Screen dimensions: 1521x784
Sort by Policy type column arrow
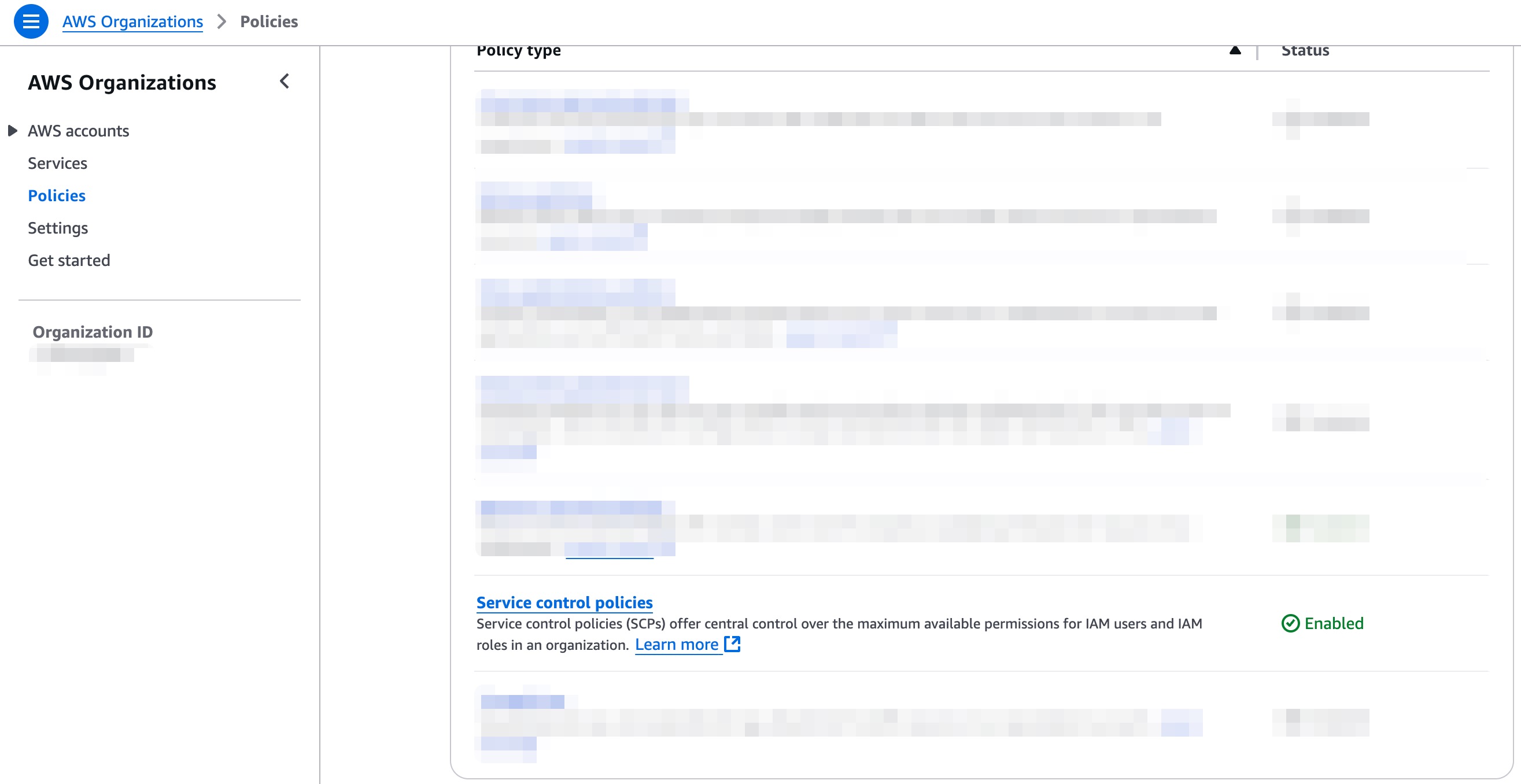(x=1235, y=50)
